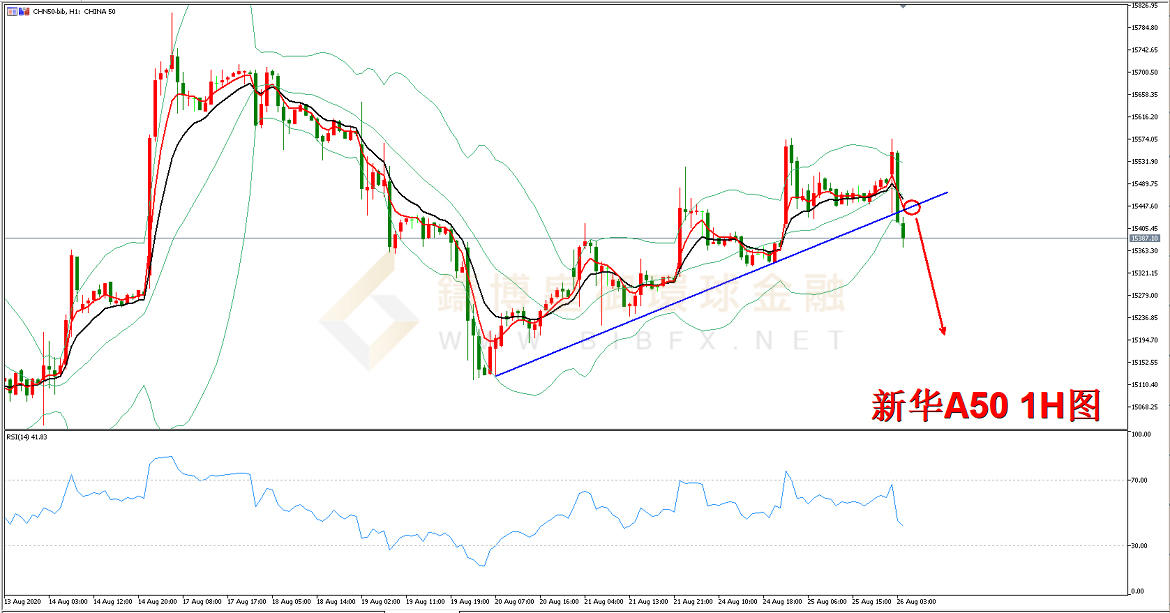
Task: Click the 21 Aug 21:00 time axis label
Action: click(691, 603)
